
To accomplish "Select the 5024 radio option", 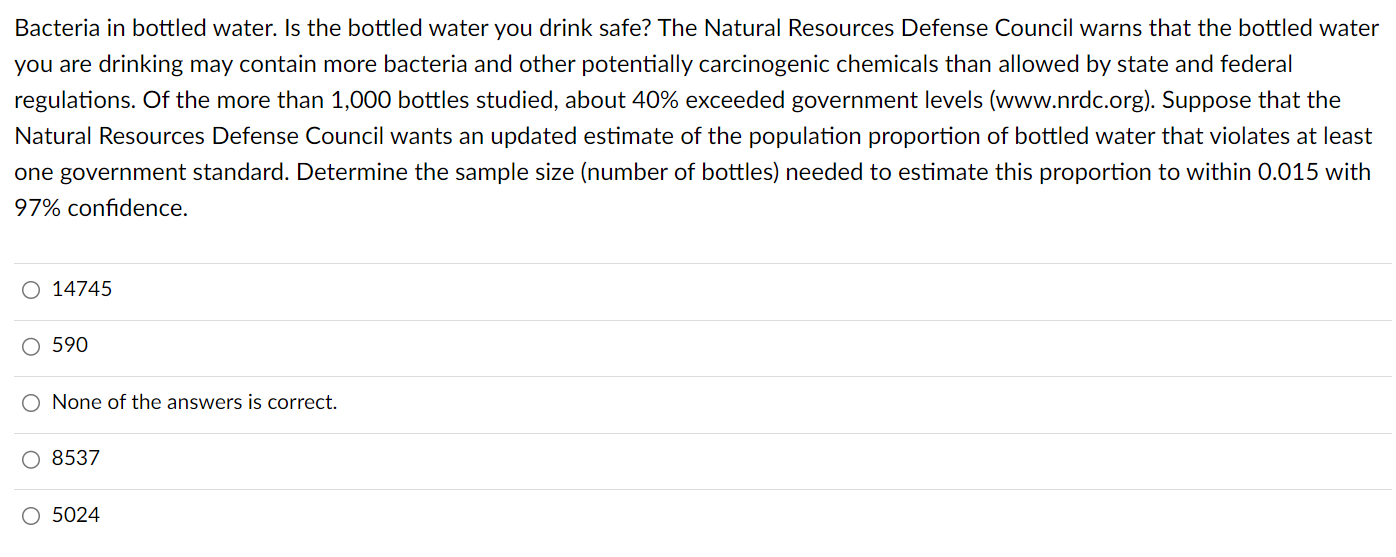I will click(x=32, y=516).
